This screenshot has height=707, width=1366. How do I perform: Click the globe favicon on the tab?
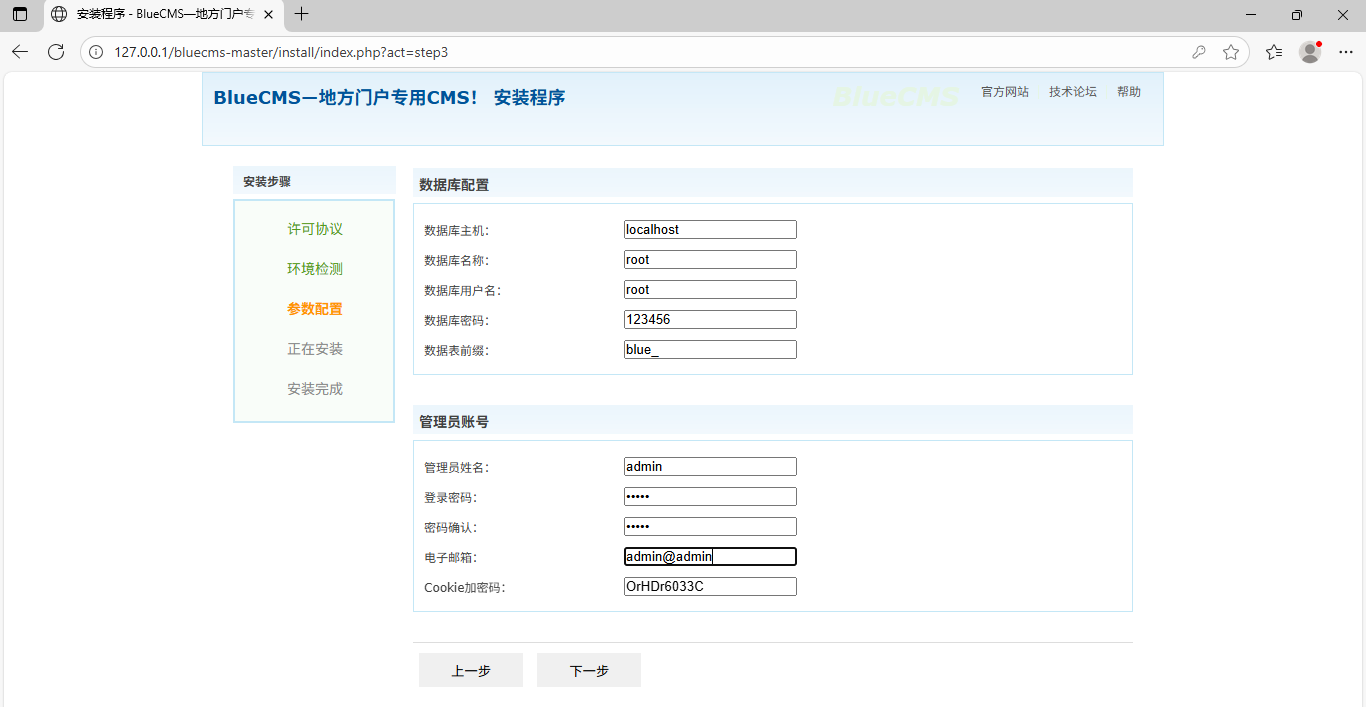59,14
